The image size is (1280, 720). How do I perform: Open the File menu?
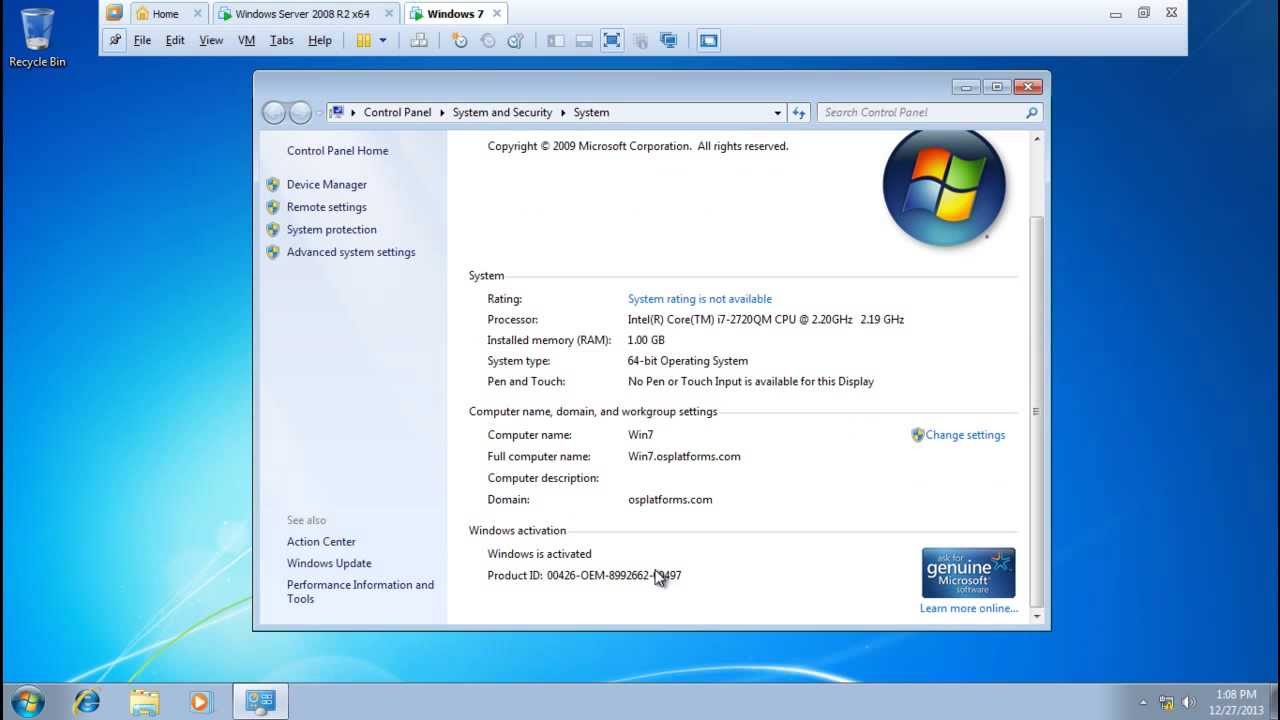(142, 40)
